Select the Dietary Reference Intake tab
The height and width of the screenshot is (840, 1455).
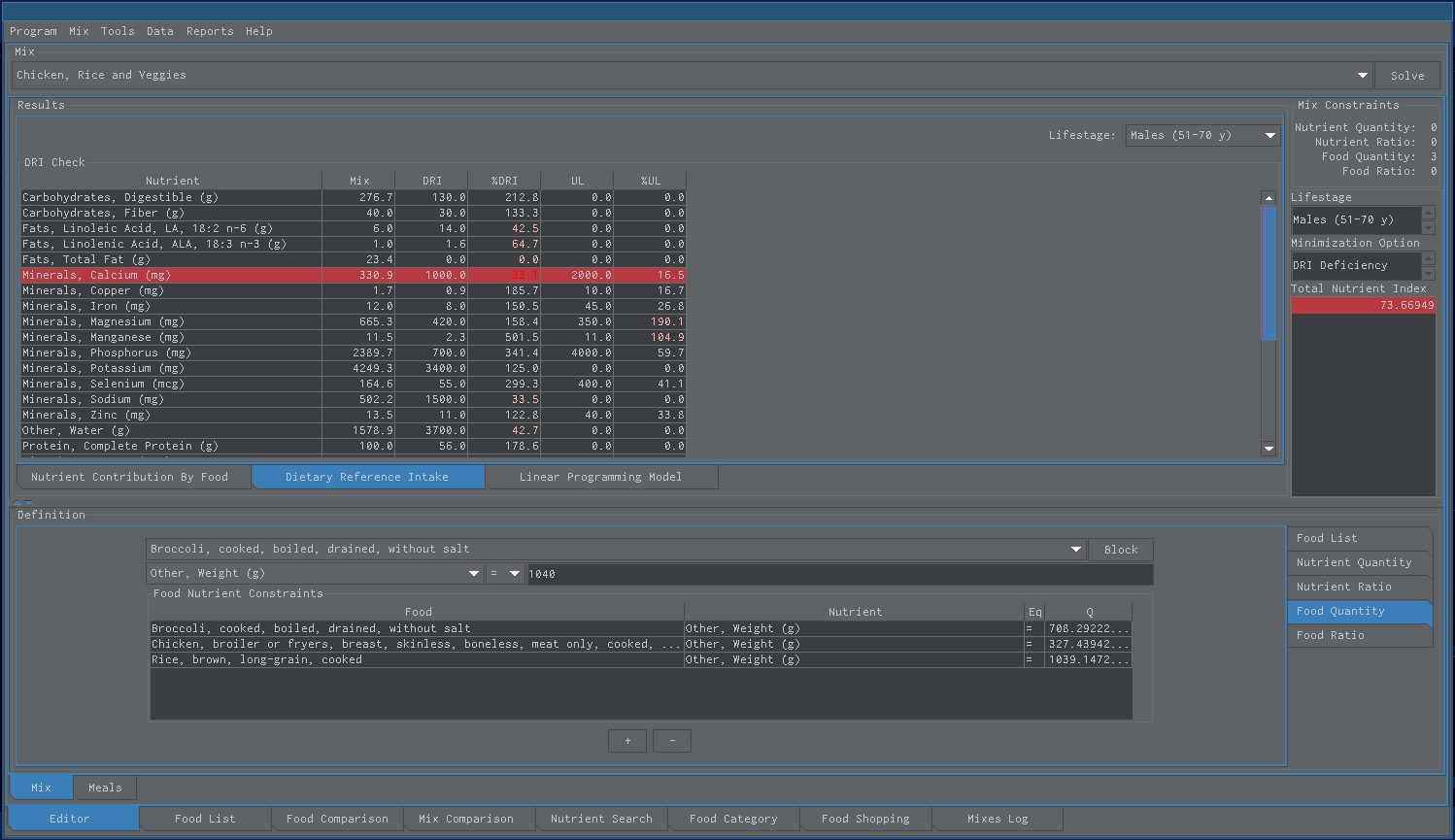tap(367, 477)
